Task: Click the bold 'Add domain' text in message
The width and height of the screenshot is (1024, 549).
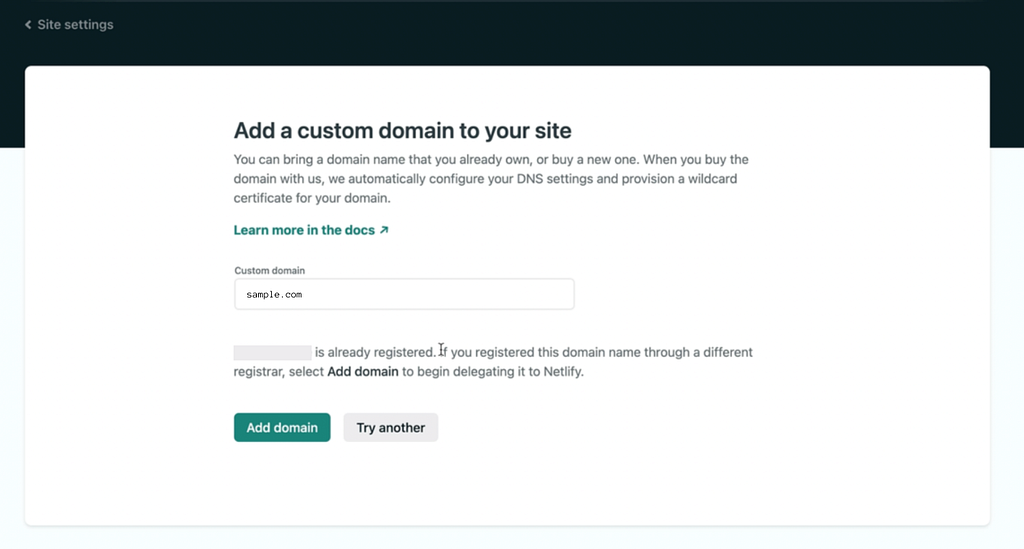Action: 362,371
